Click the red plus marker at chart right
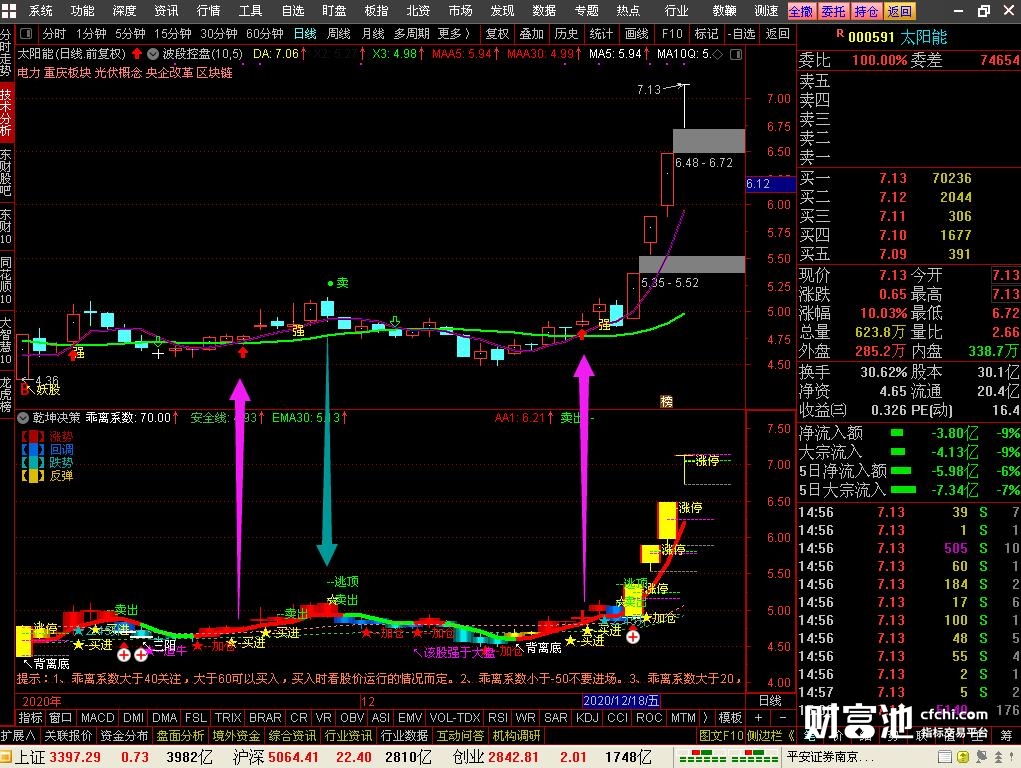 tap(632, 636)
